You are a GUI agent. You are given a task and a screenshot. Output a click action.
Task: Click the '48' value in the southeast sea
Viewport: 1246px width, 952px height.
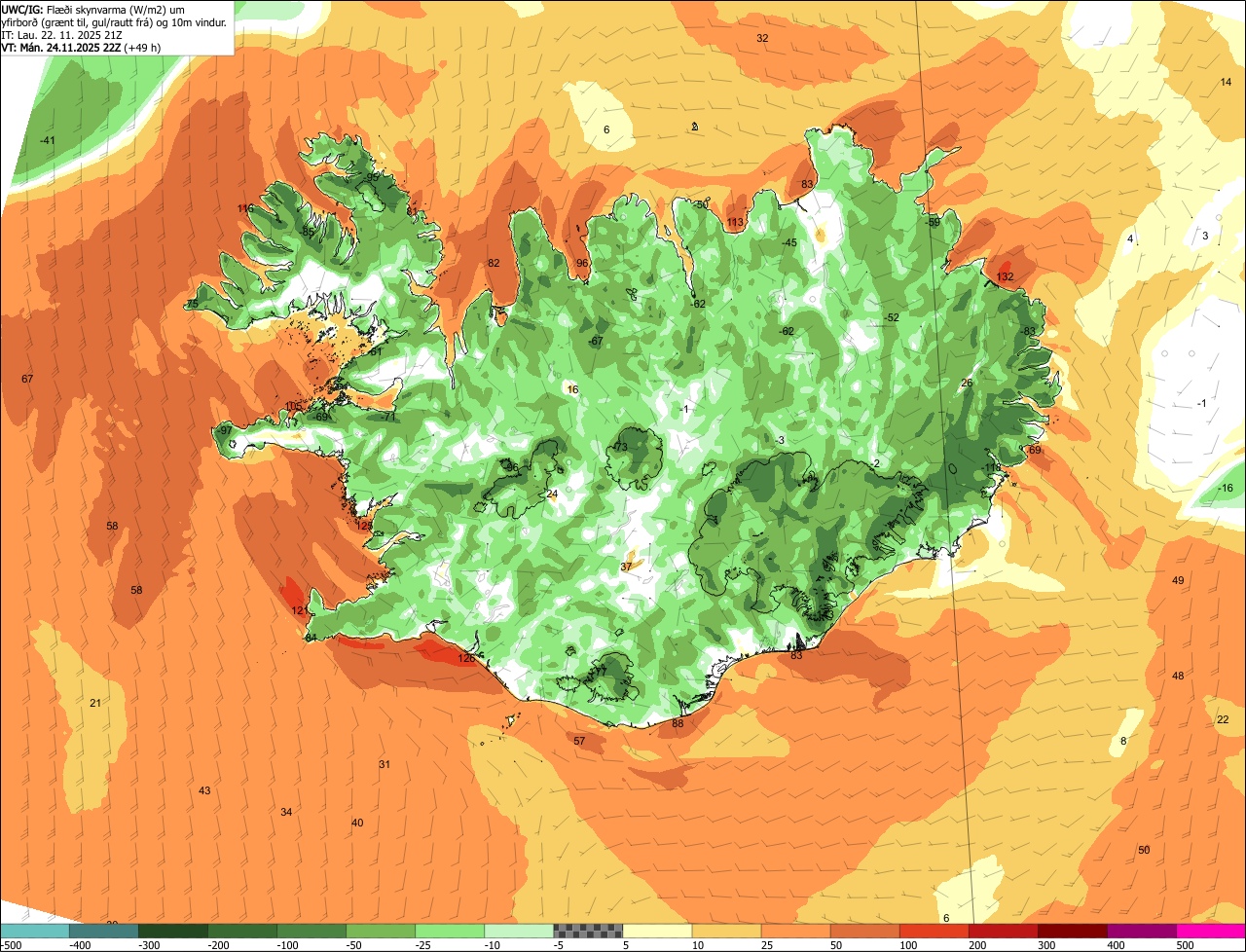point(1178,676)
